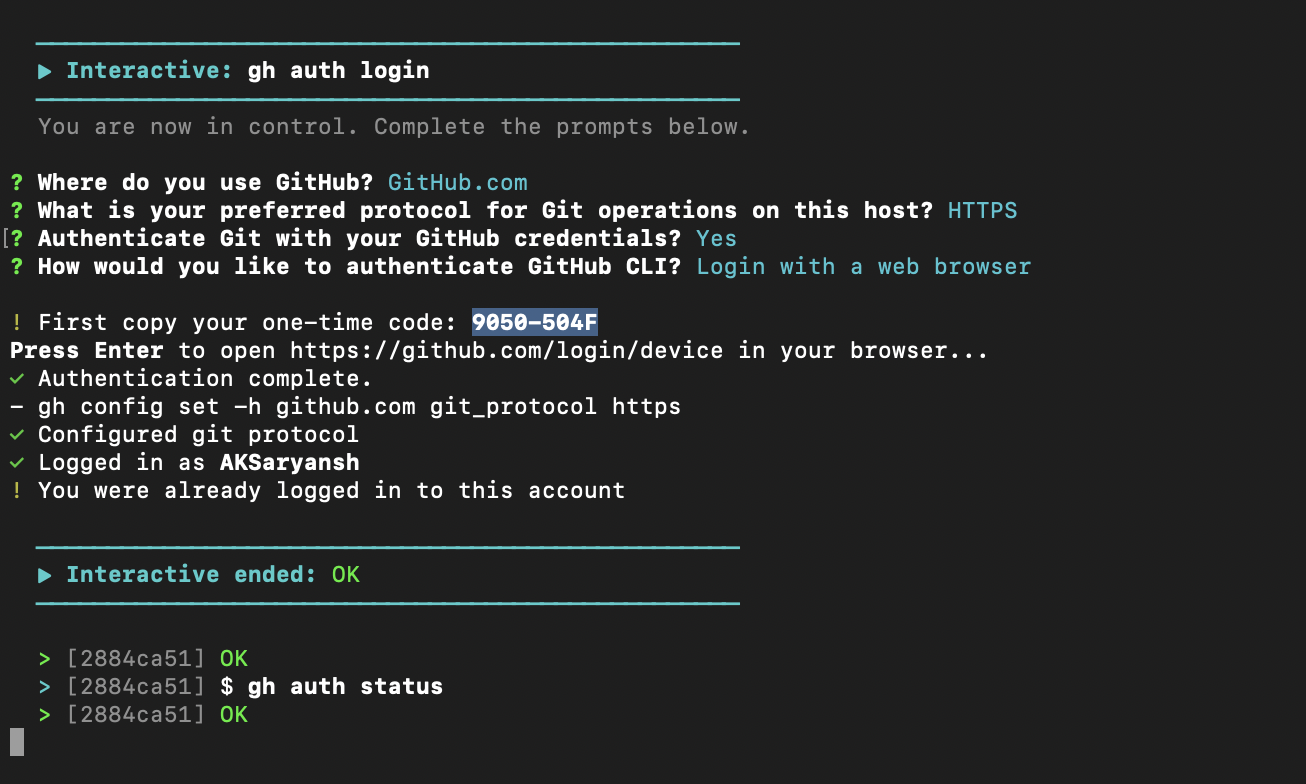This screenshot has height=784, width=1306.
Task: Click the triangle icon beside 'Interactive: gh auth login'
Action: pyautogui.click(x=45, y=71)
